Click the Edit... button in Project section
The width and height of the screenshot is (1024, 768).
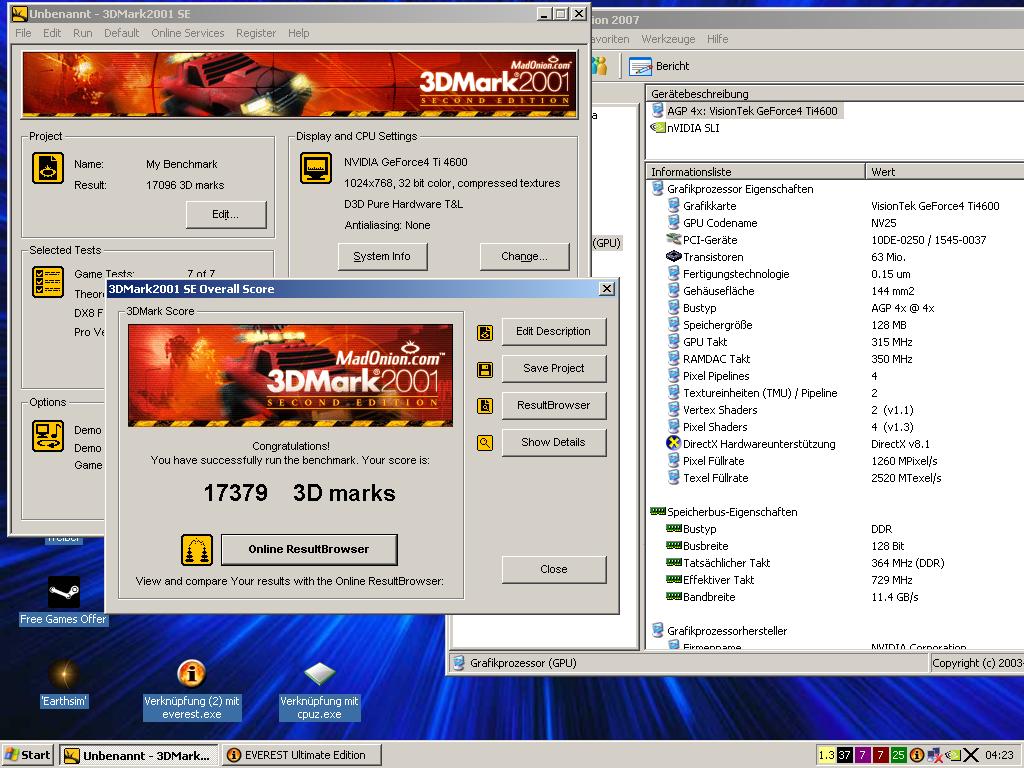[226, 214]
